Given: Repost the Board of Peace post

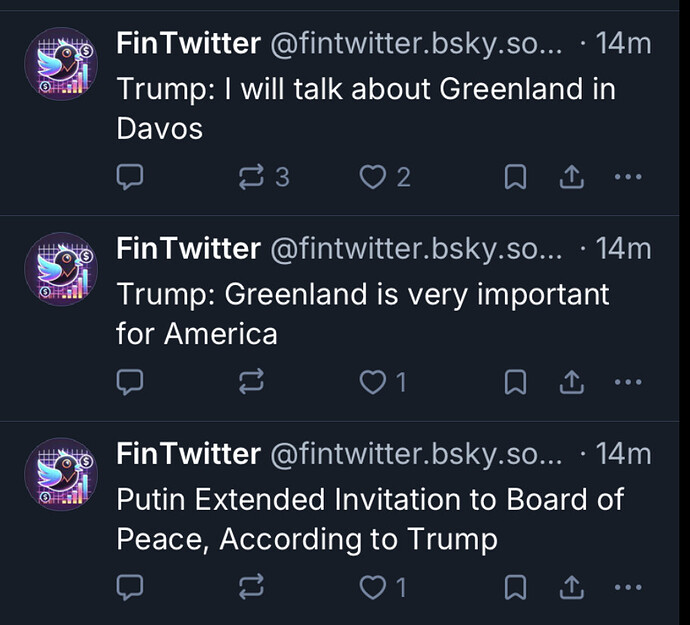Looking at the screenshot, I should (250, 587).
